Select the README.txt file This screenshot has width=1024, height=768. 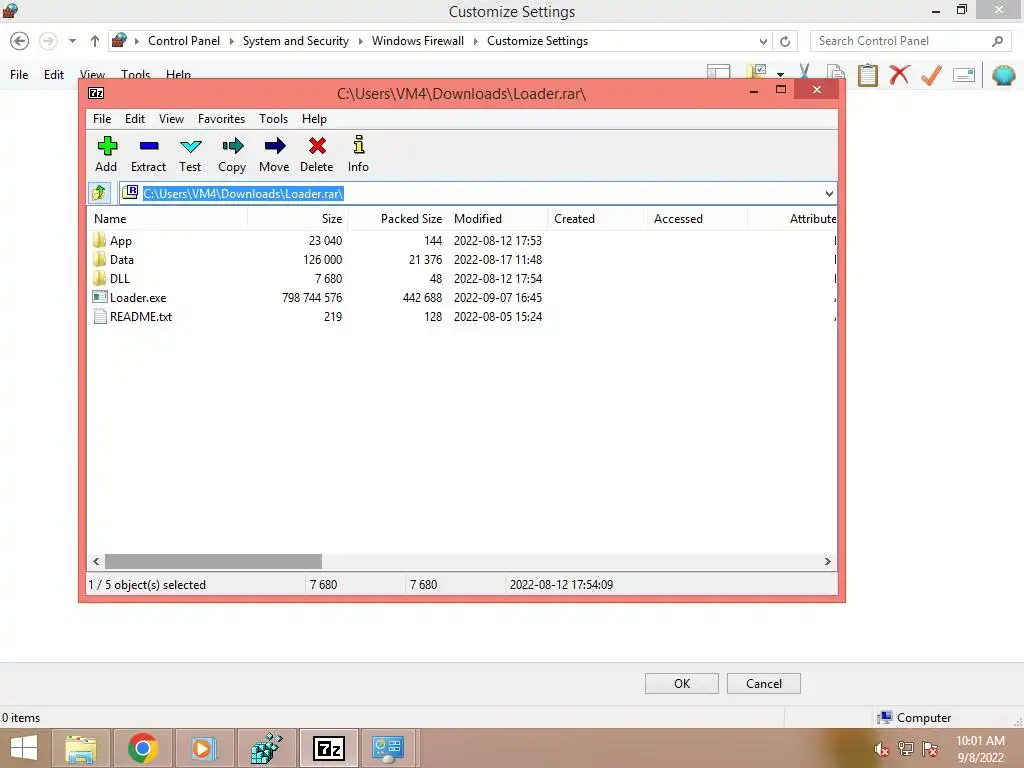tap(462, 317)
